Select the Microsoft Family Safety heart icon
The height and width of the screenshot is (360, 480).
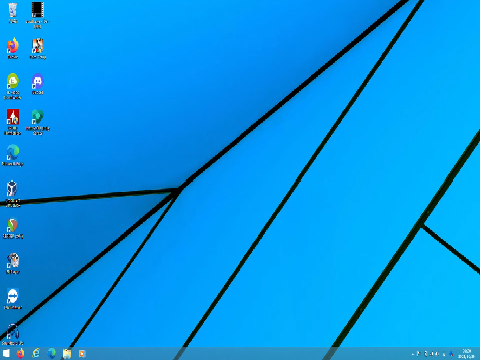pos(38,122)
